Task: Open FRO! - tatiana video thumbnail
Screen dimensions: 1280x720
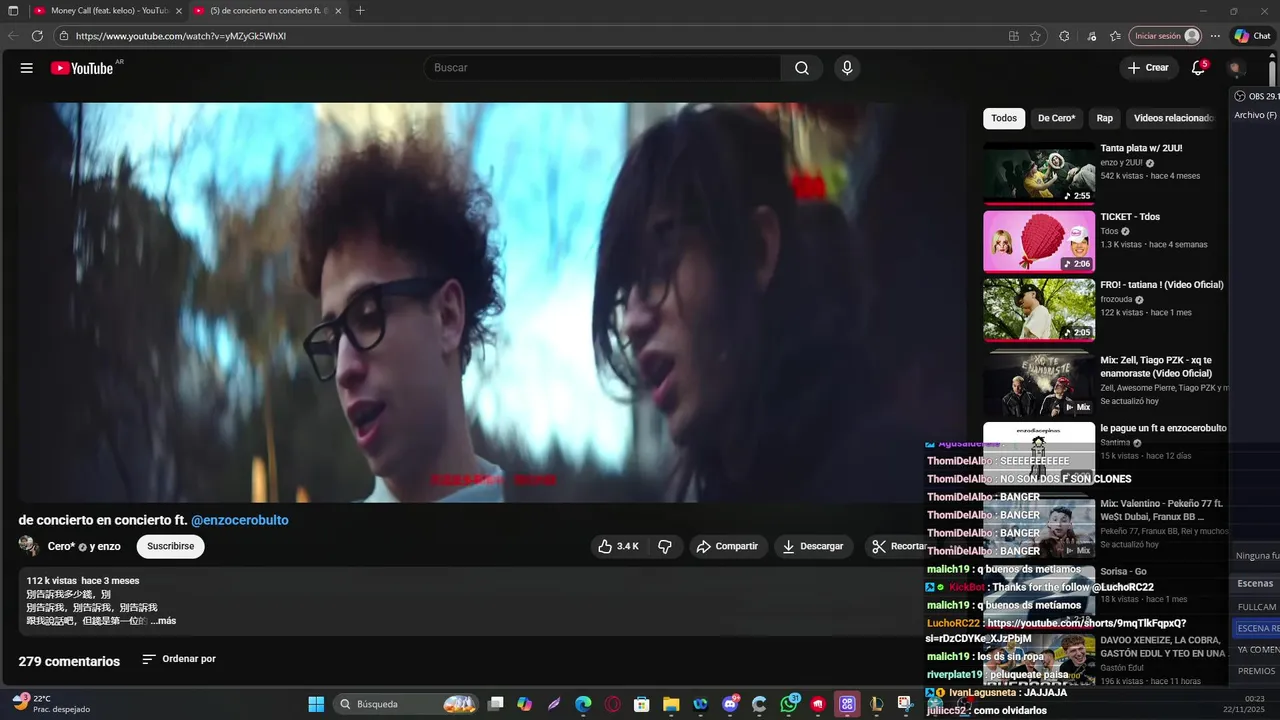Action: 1039,309
